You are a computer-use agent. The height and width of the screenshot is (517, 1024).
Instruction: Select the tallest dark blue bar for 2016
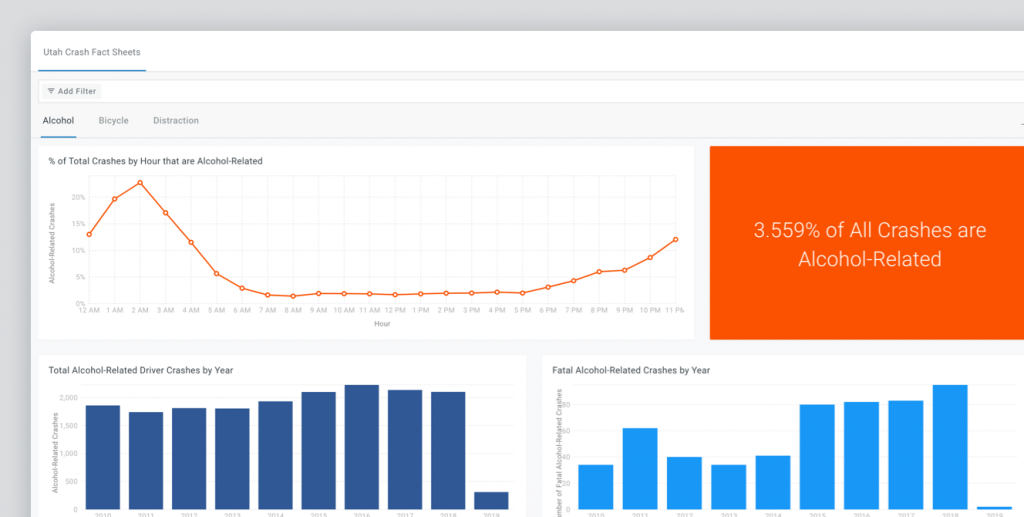[361, 447]
